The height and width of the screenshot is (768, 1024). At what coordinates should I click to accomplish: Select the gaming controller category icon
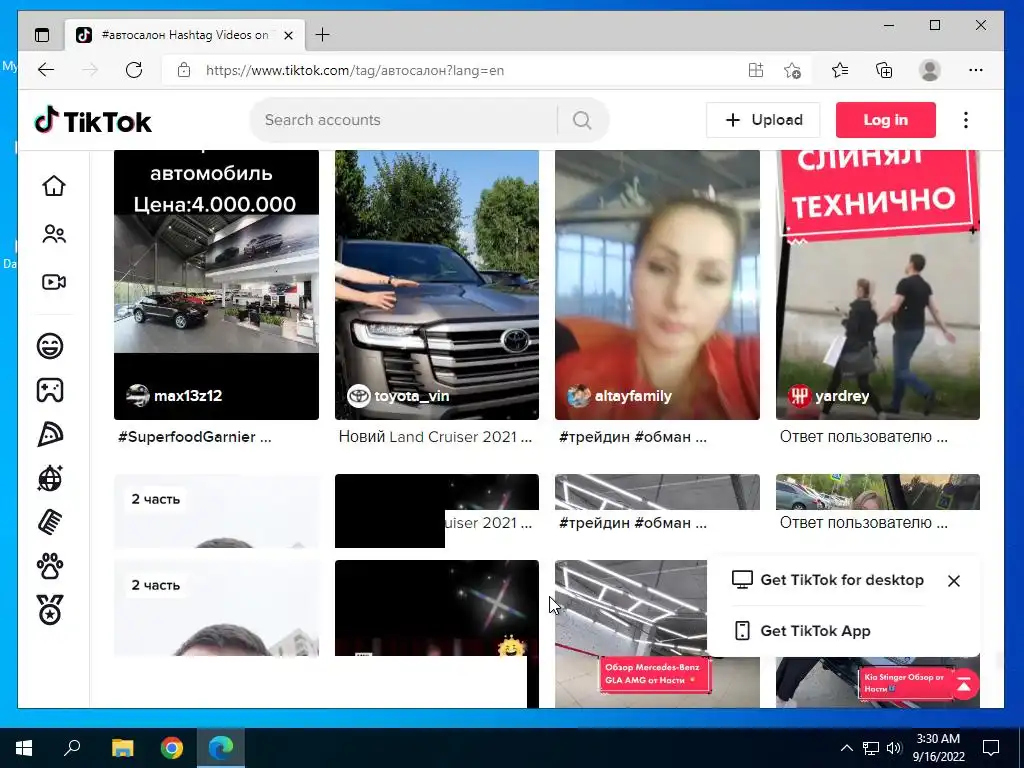(x=50, y=390)
